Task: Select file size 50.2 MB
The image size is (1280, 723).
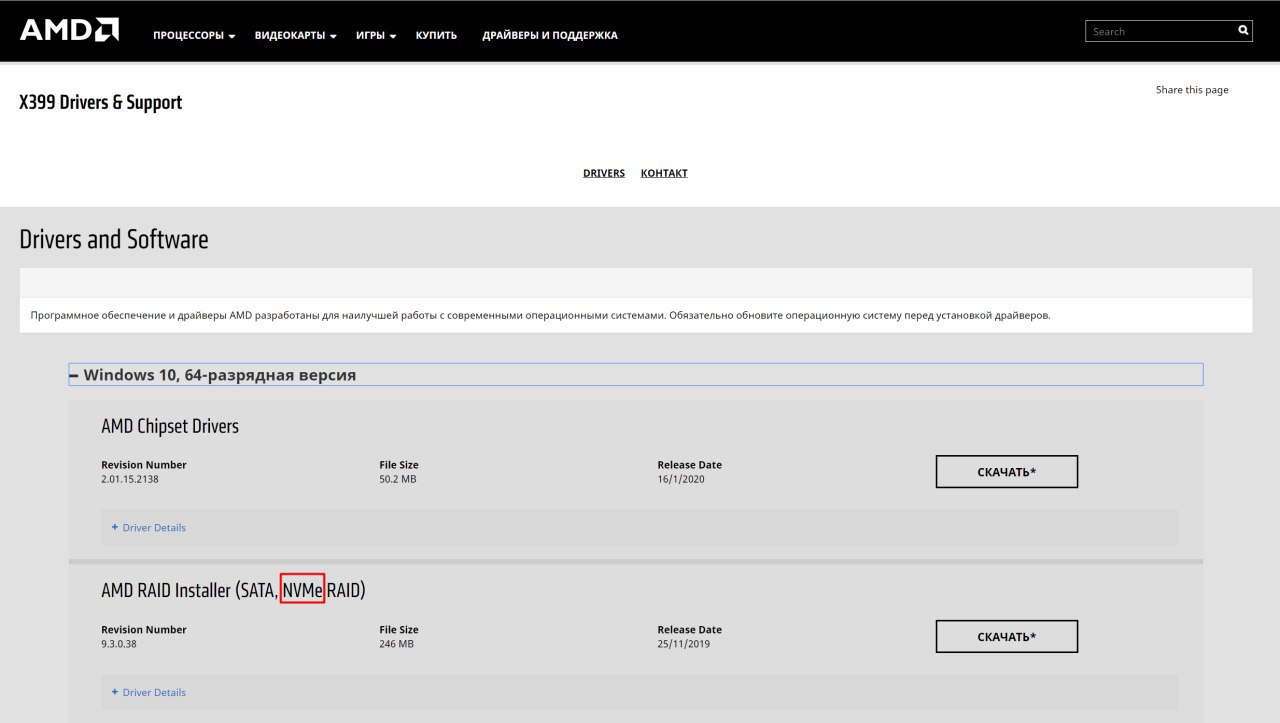Action: coord(398,479)
